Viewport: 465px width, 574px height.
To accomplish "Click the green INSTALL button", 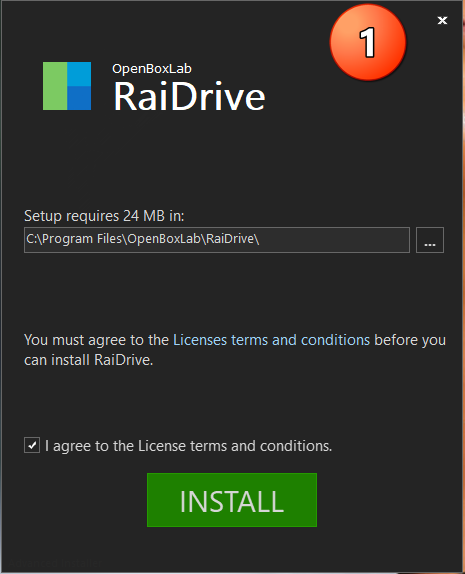I will (x=232, y=500).
